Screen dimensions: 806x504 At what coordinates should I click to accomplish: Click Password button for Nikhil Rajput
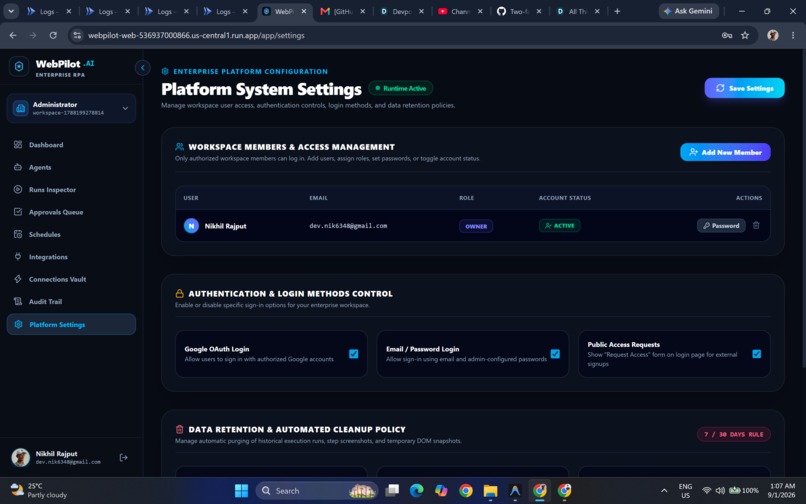coord(721,226)
